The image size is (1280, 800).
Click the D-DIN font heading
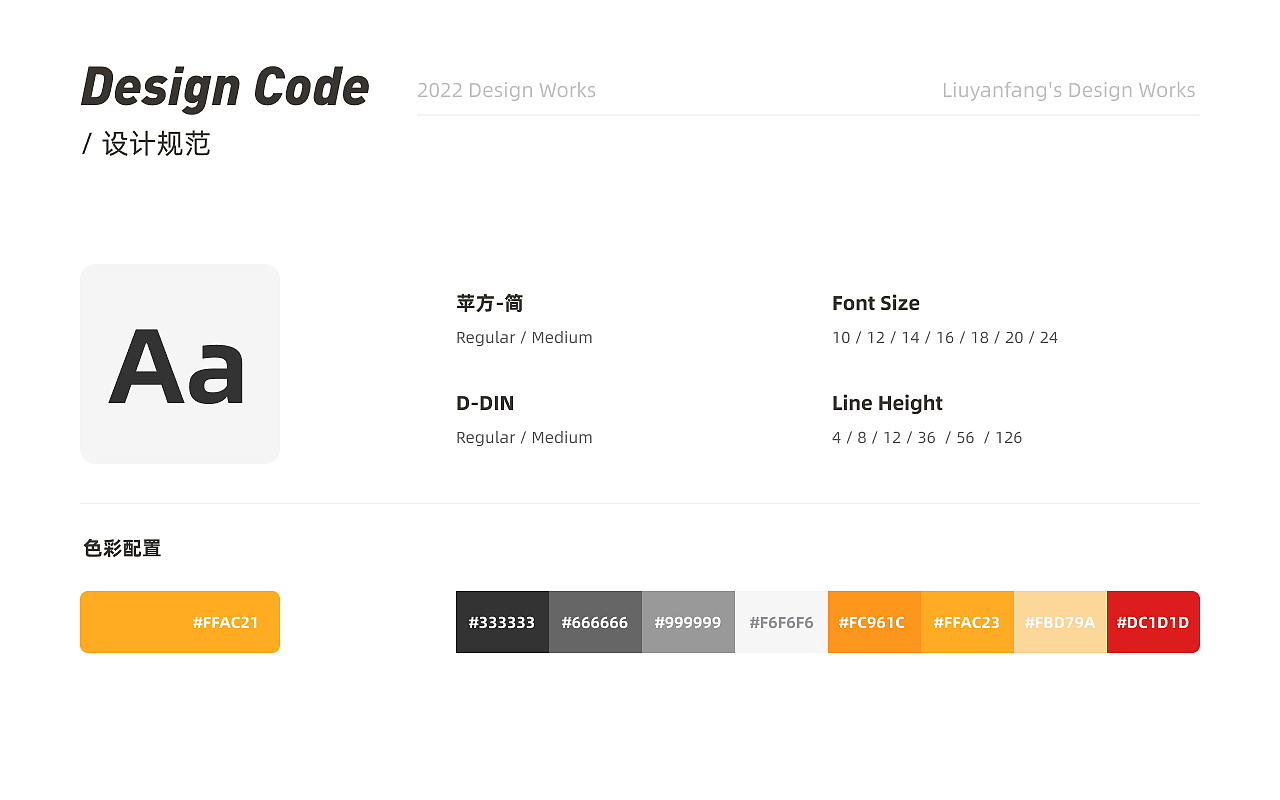click(485, 403)
